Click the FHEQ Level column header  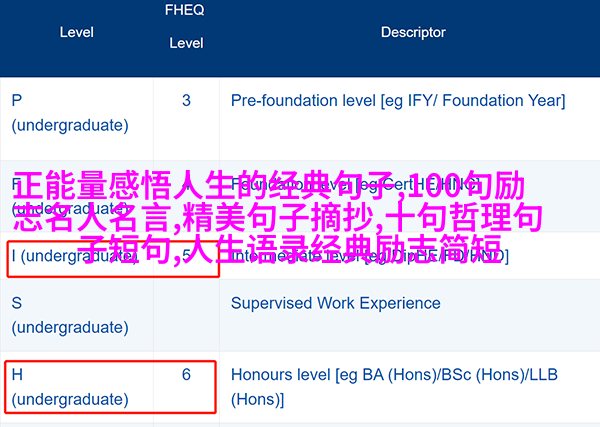(185, 26)
